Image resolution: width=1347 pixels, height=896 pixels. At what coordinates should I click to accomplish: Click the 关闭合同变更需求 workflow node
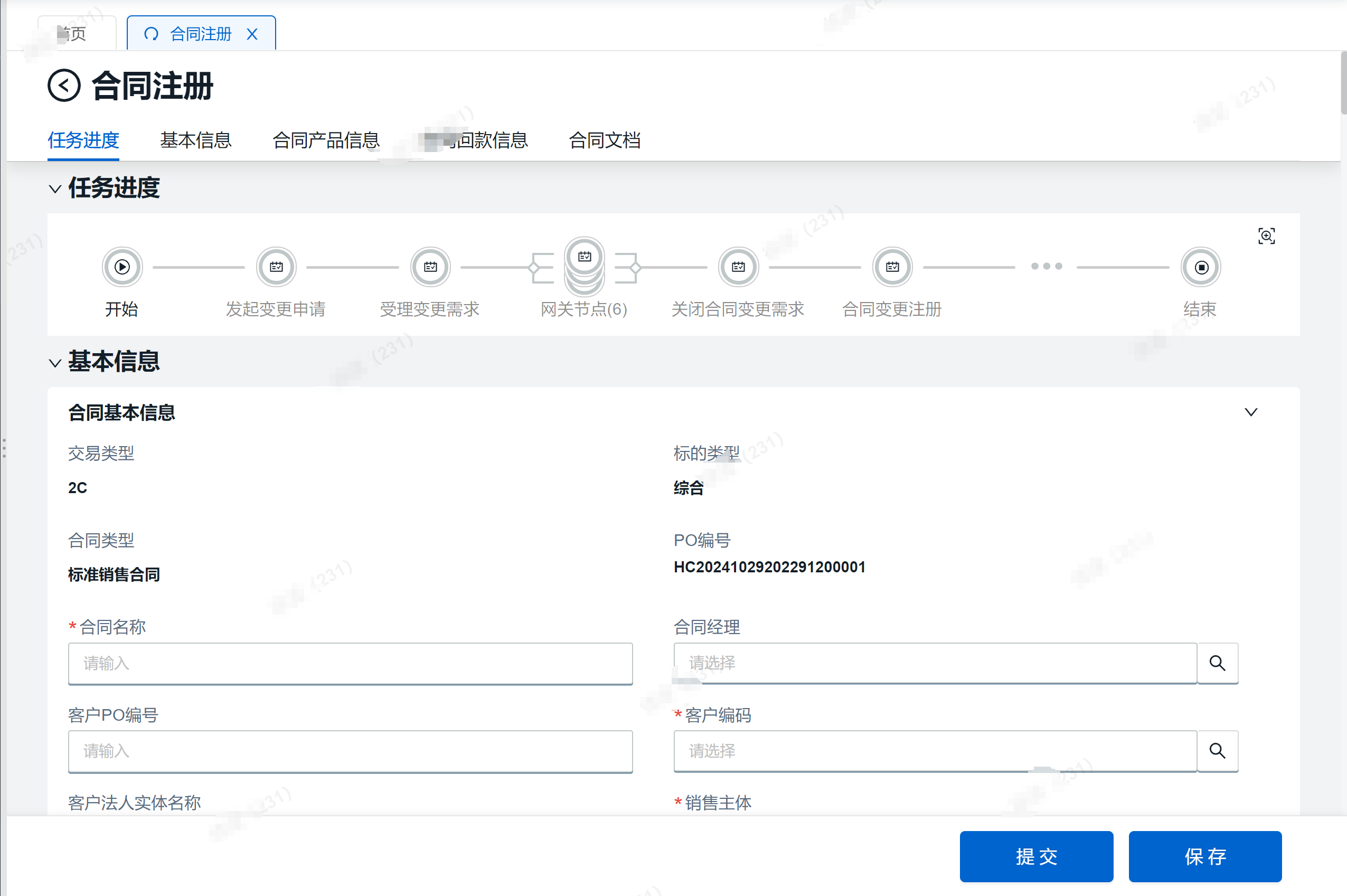pyautogui.click(x=738, y=267)
